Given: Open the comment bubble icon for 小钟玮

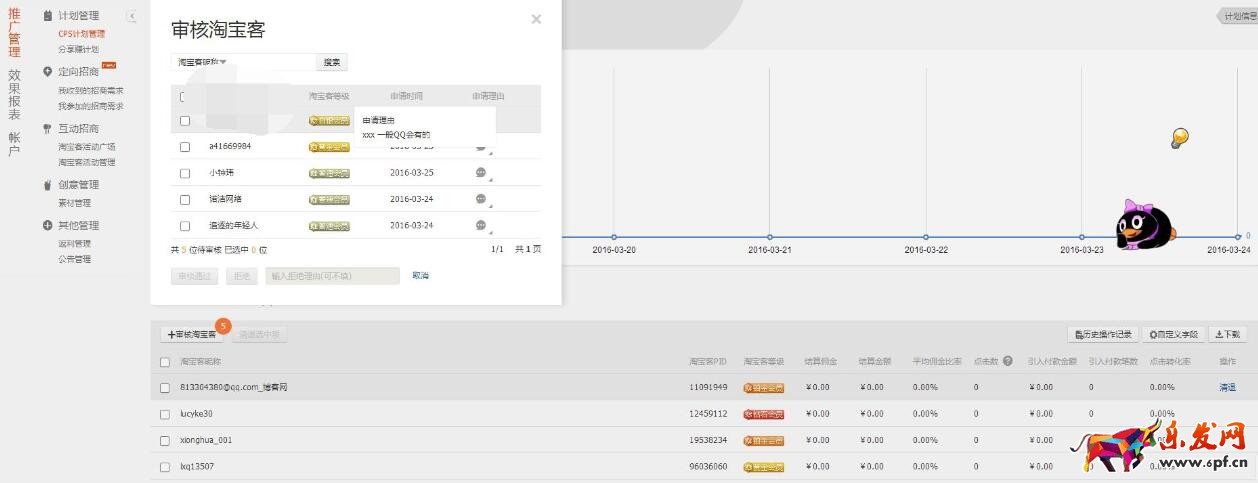Looking at the screenshot, I should click(481, 173).
